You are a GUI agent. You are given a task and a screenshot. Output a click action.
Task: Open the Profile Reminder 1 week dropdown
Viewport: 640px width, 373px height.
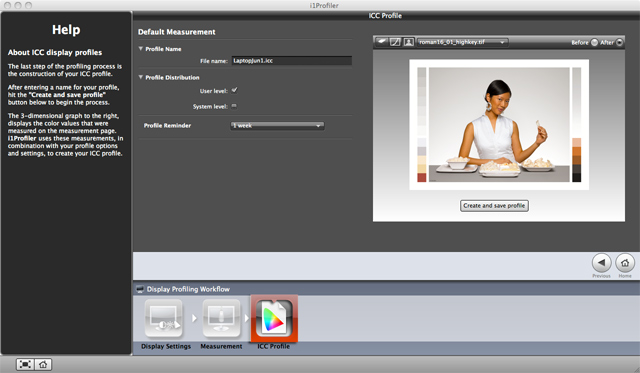278,126
